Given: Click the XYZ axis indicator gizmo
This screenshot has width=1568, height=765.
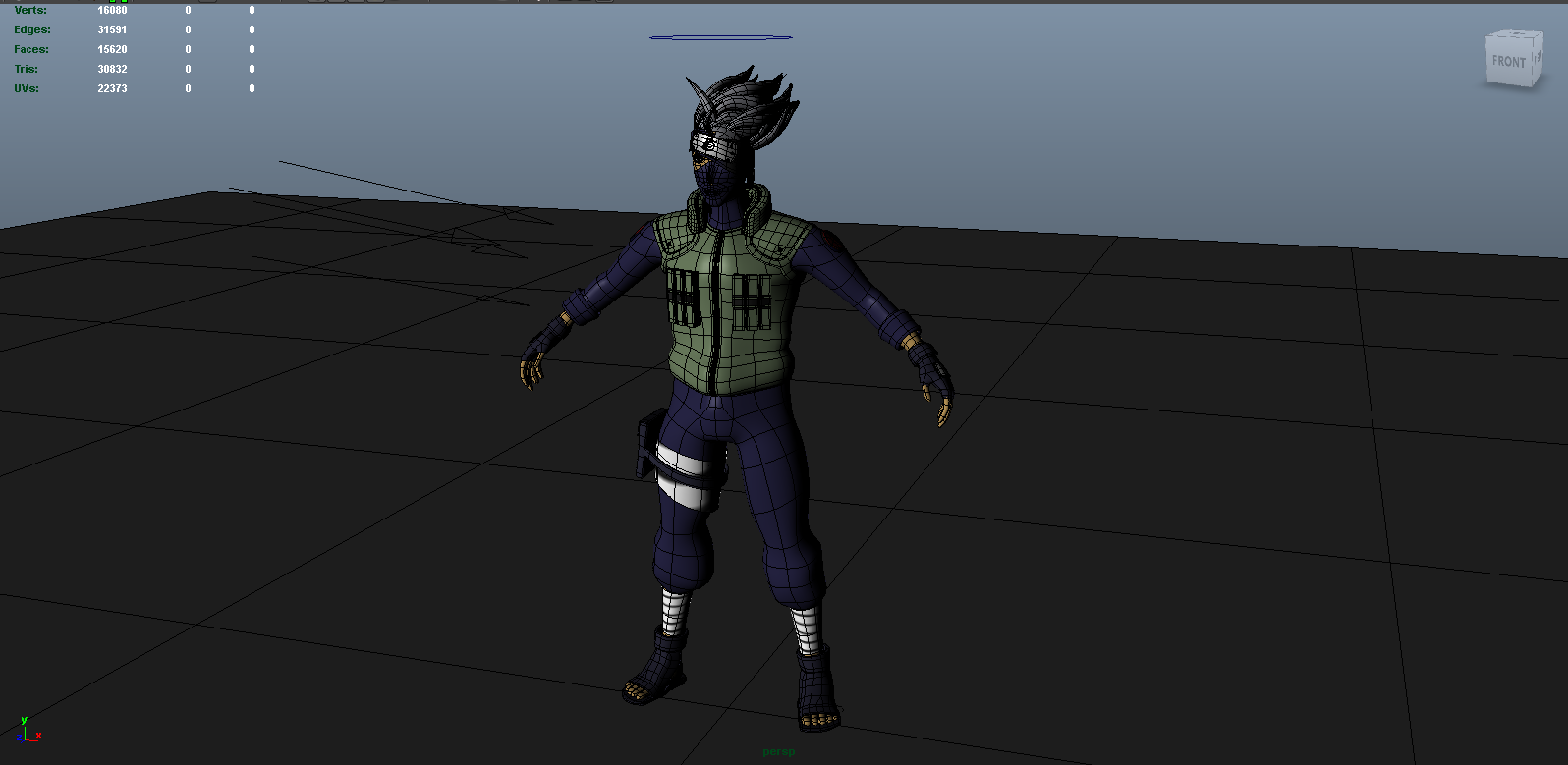Looking at the screenshot, I should [x=28, y=729].
